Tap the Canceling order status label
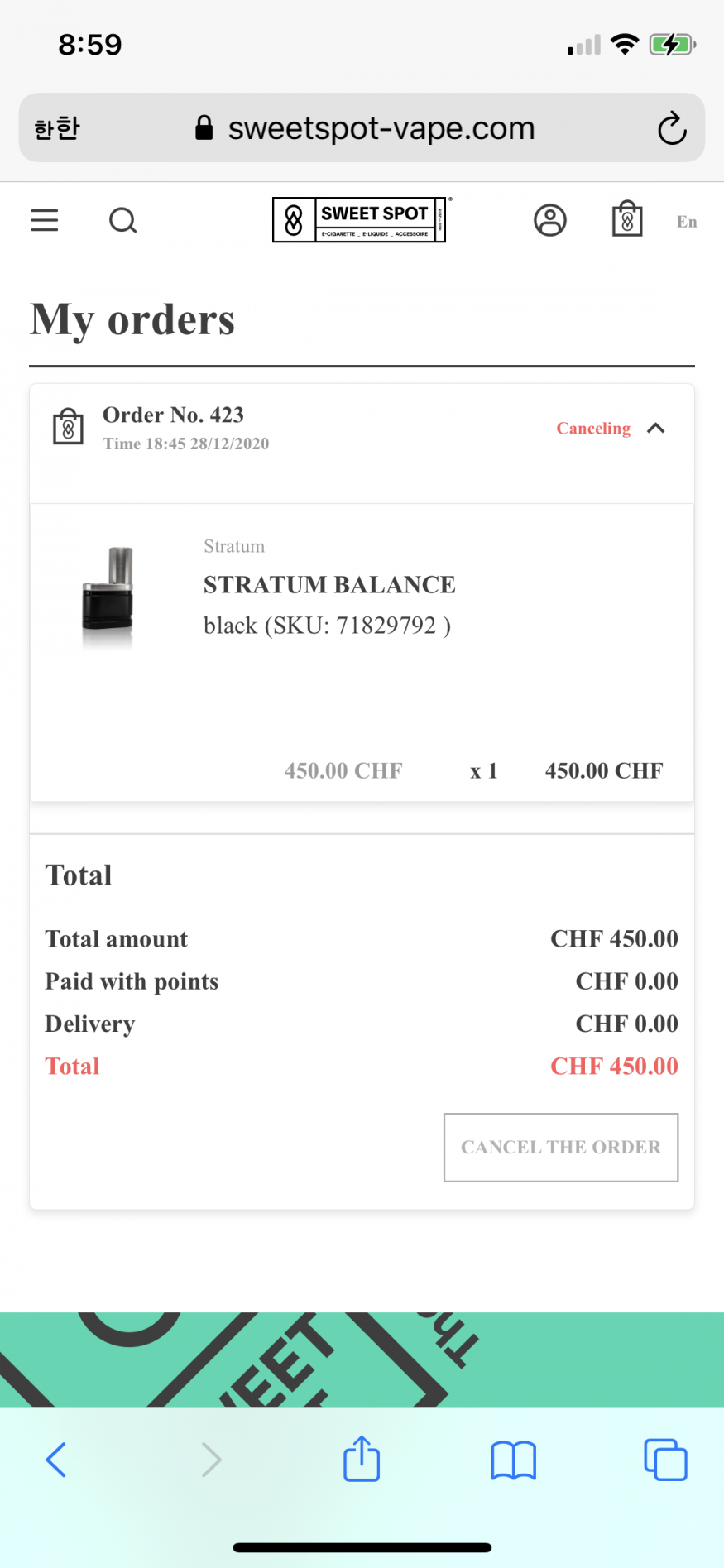Image resolution: width=724 pixels, height=1568 pixels. click(593, 428)
